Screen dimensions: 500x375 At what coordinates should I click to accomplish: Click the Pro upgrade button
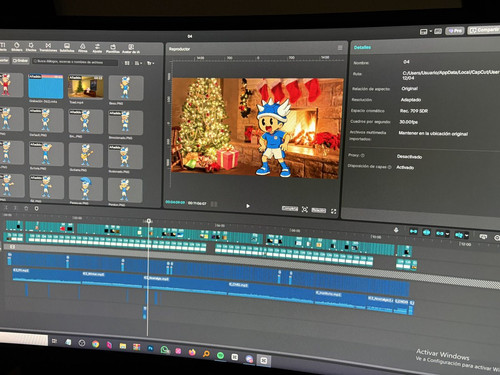coord(455,31)
